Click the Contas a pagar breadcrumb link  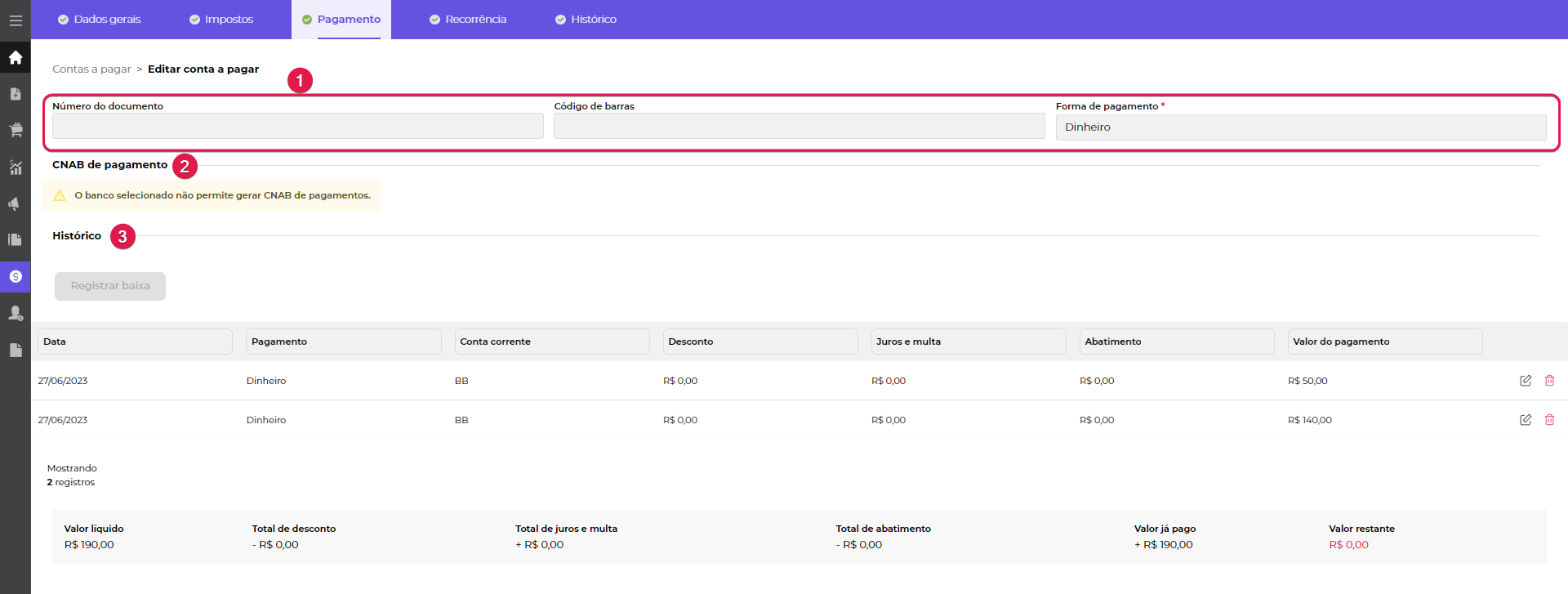coord(91,69)
